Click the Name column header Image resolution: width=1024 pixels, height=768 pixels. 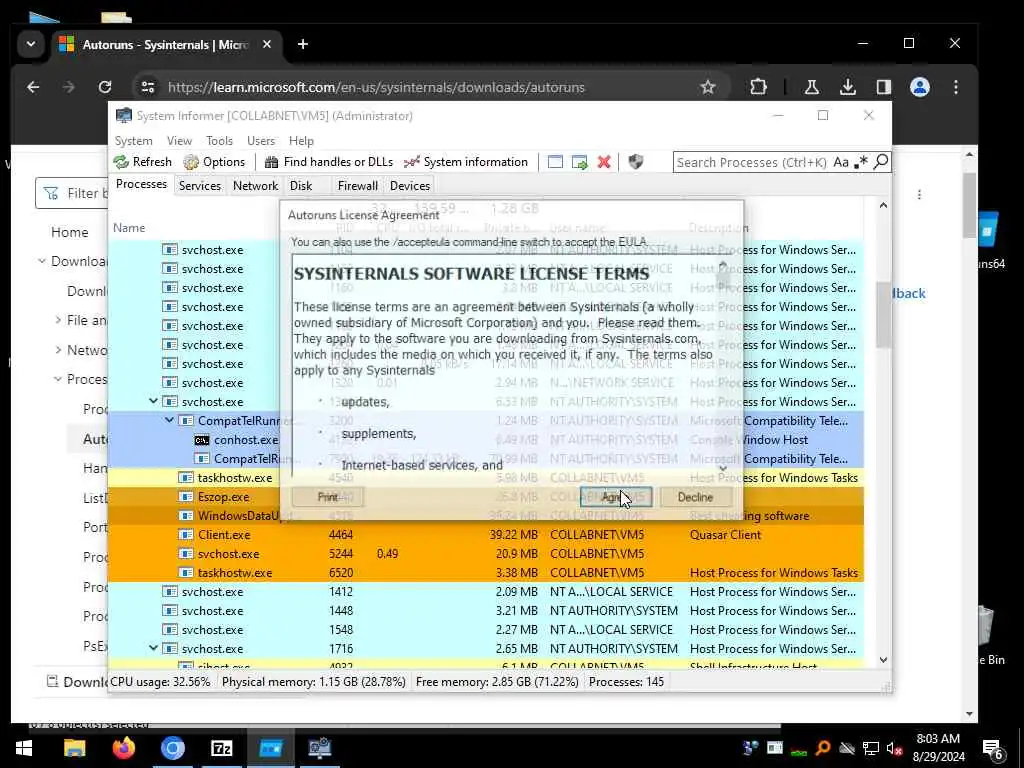click(129, 228)
